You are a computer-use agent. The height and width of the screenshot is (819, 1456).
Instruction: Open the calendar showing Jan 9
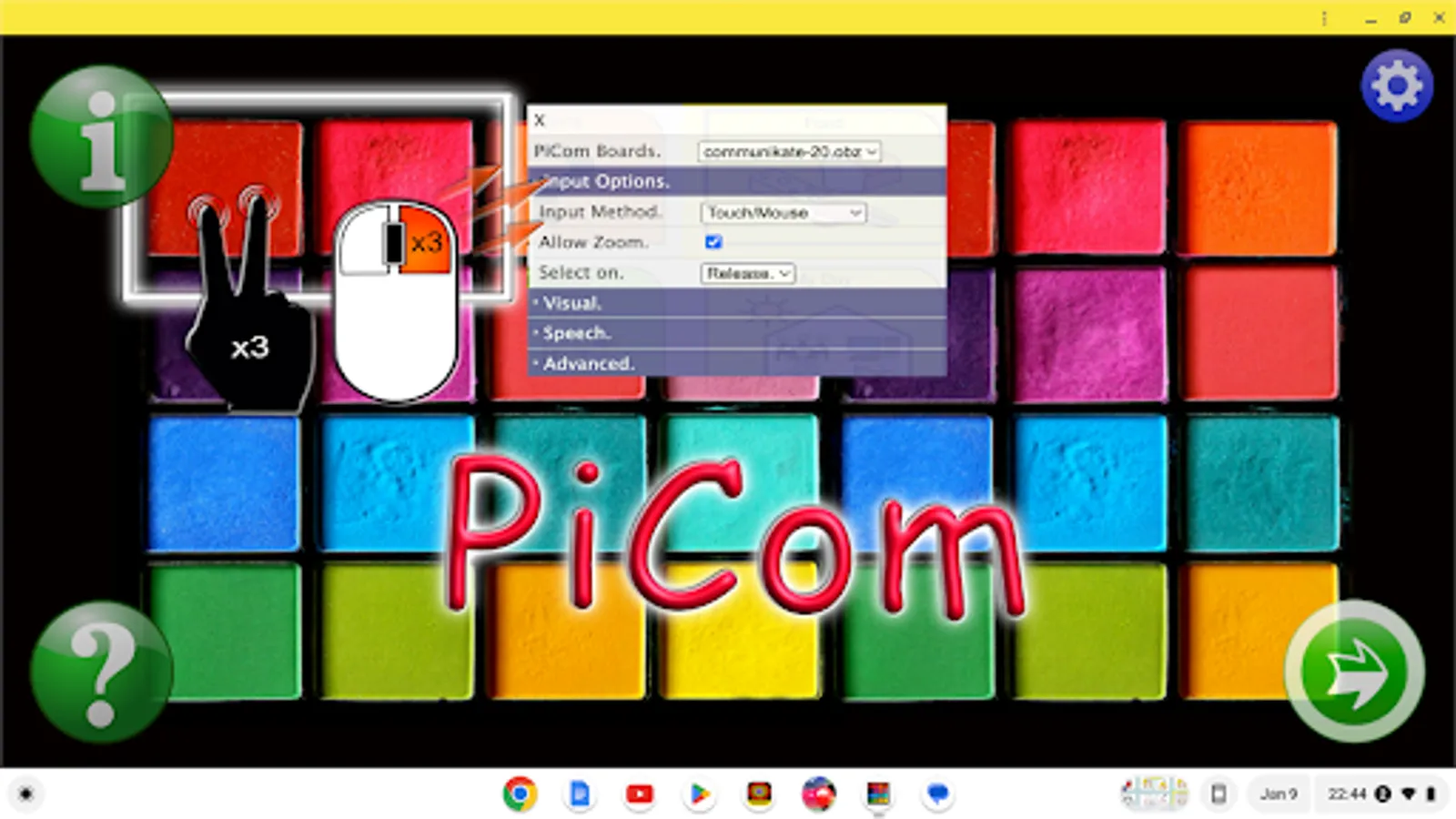1278,794
